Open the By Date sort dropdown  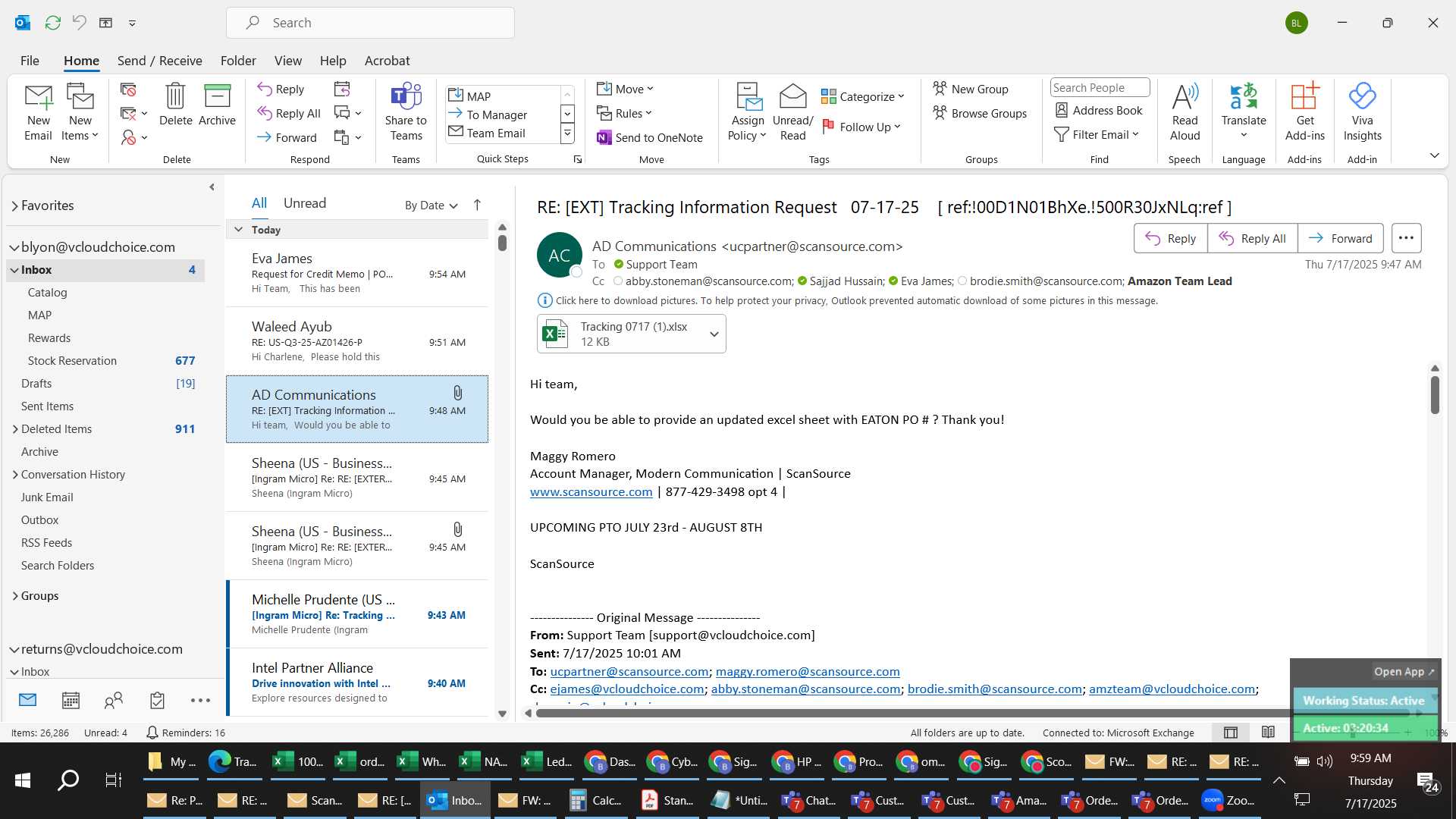[x=431, y=205]
